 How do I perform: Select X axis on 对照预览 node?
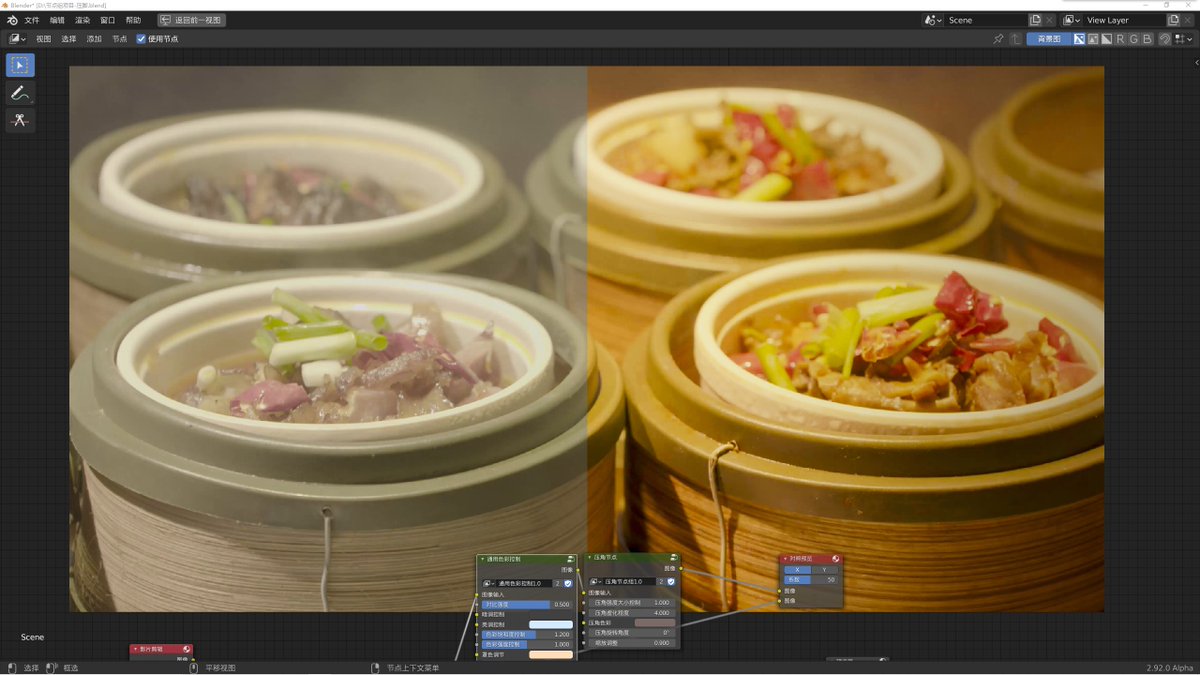[797, 570]
